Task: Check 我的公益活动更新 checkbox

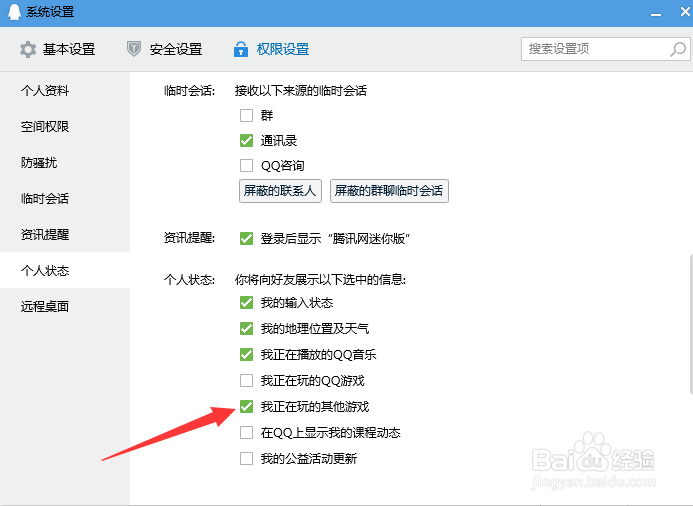Action: (246, 458)
